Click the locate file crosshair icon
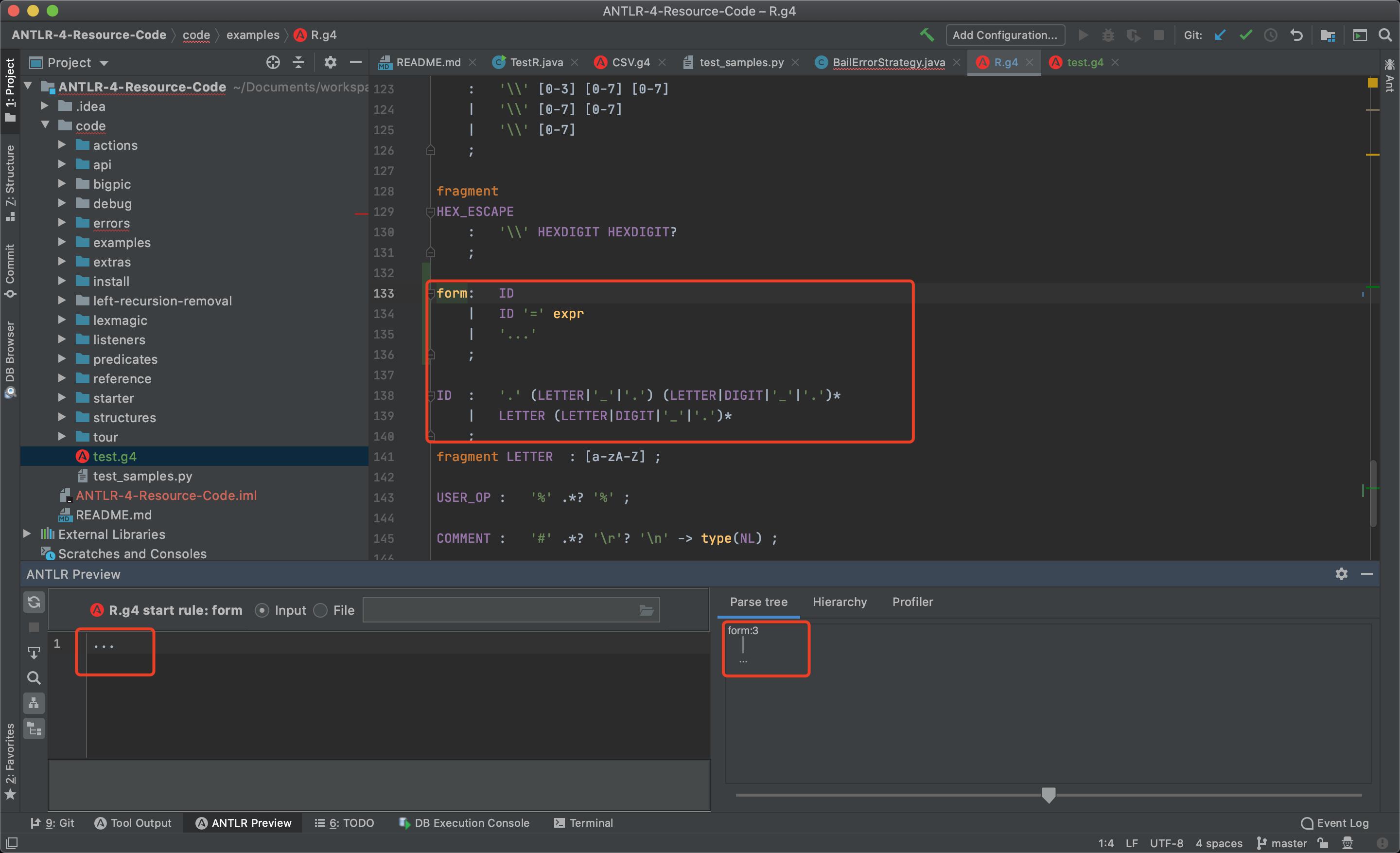The height and width of the screenshot is (853, 1400). tap(273, 63)
